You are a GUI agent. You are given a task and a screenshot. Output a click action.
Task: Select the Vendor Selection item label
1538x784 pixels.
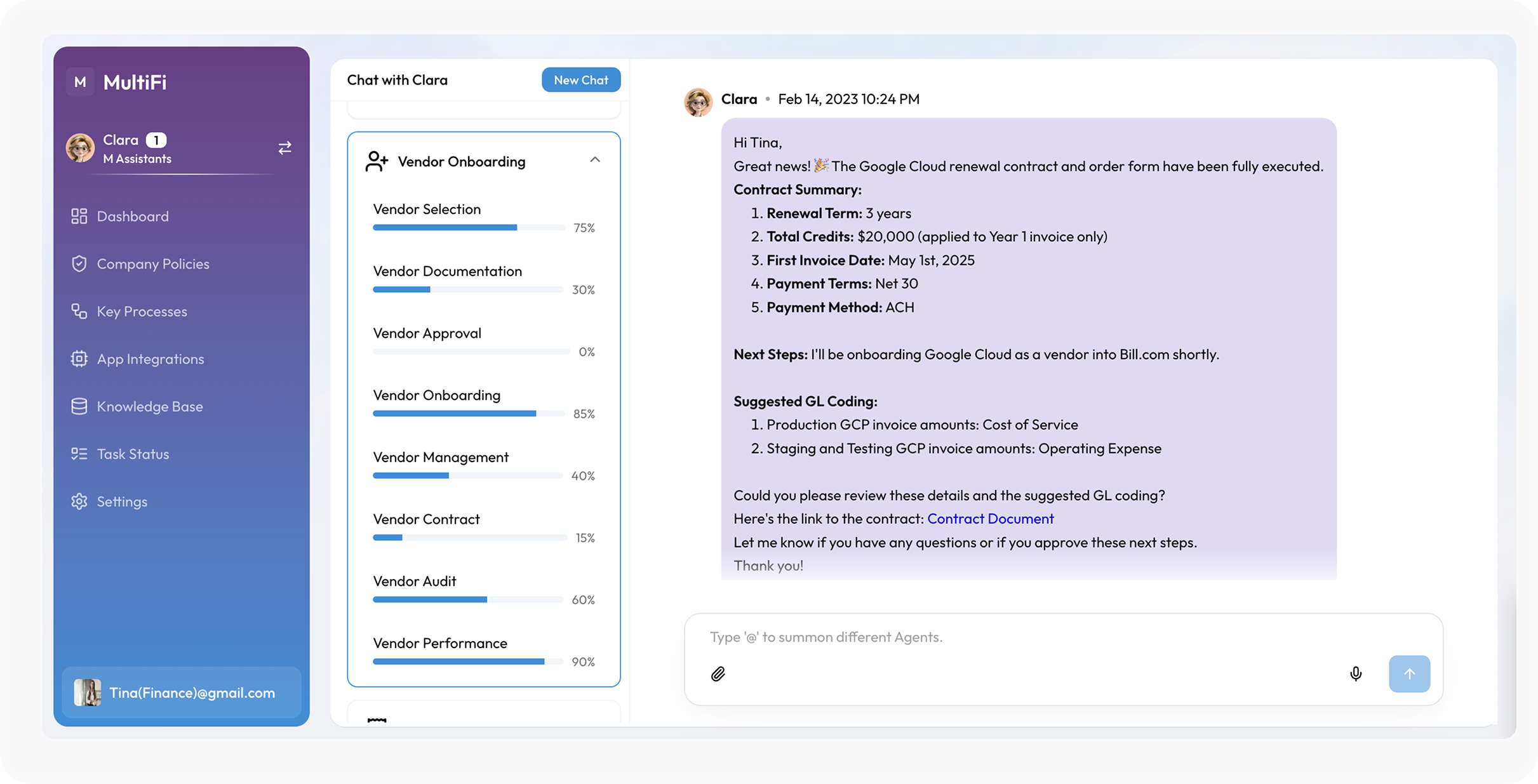[x=427, y=209]
